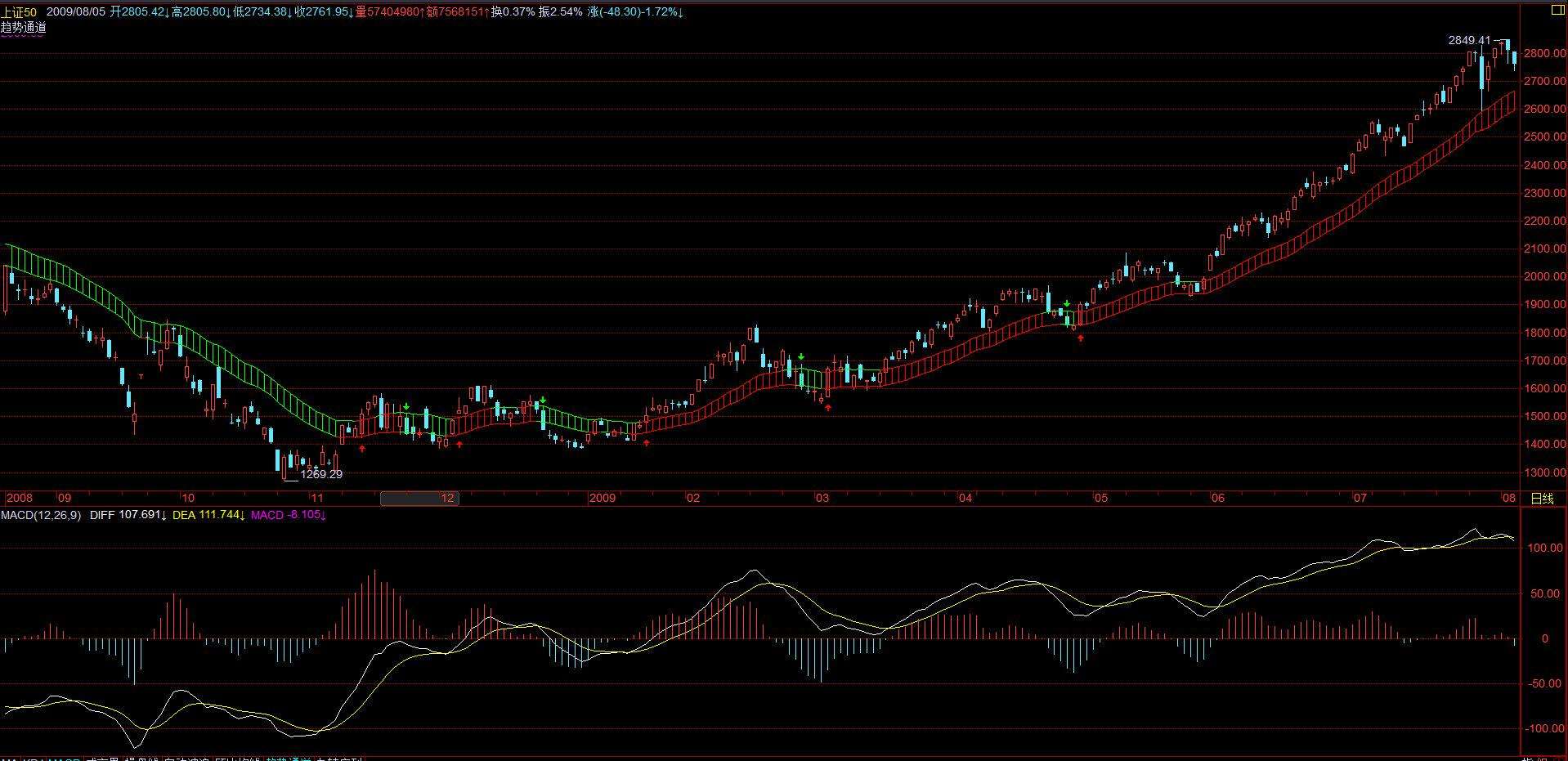Click the 2009 year label on time axis

point(602,498)
